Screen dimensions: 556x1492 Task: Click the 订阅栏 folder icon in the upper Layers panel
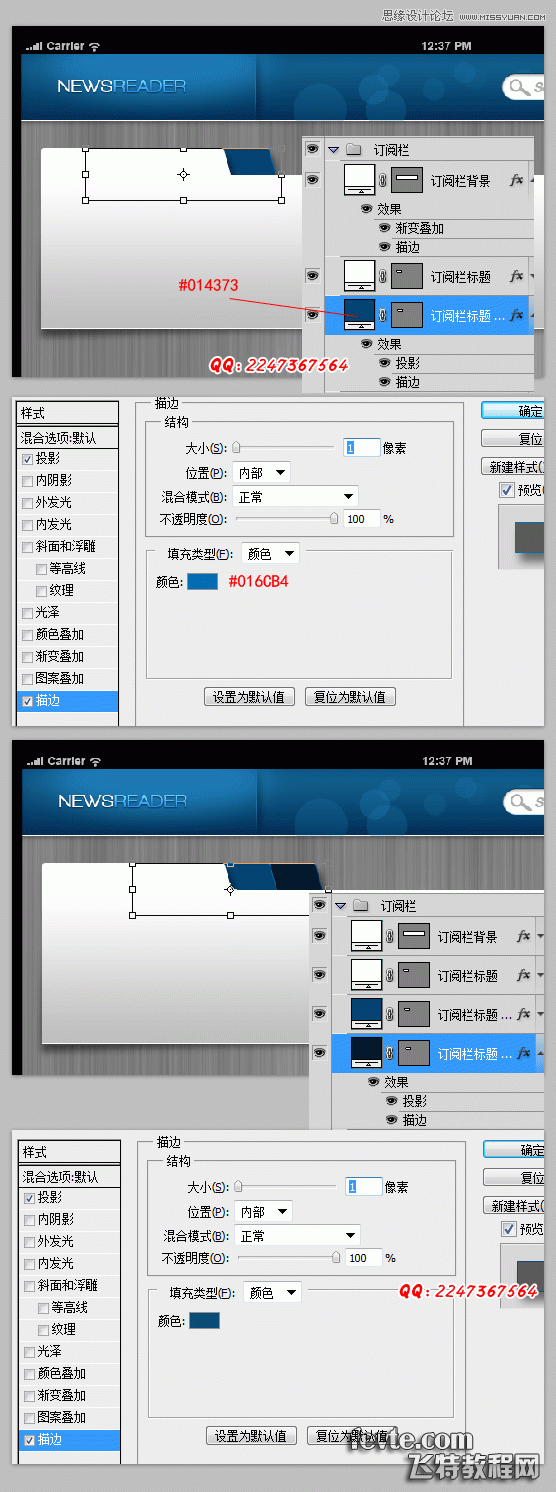click(x=354, y=149)
